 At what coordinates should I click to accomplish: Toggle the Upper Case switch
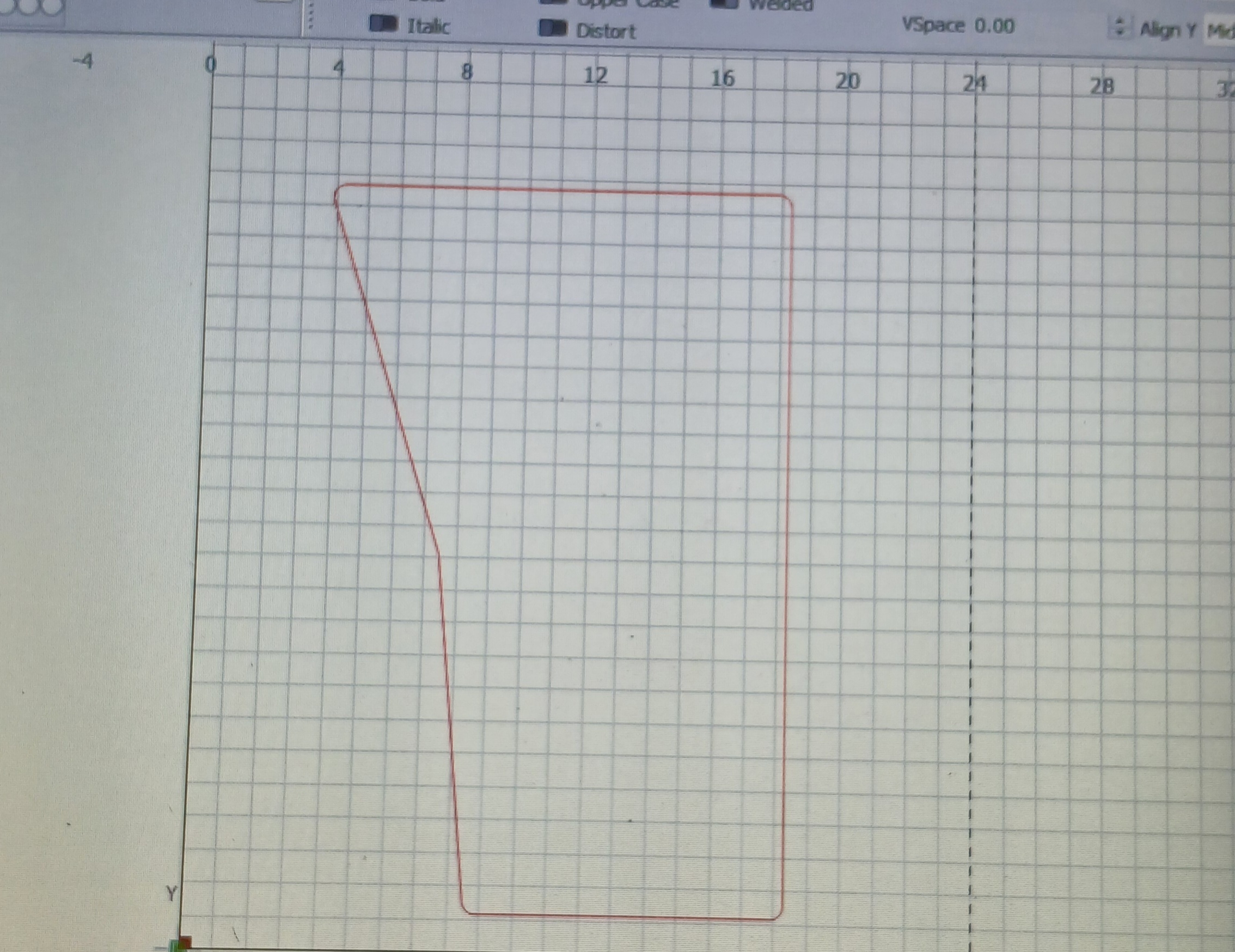[554, 2]
